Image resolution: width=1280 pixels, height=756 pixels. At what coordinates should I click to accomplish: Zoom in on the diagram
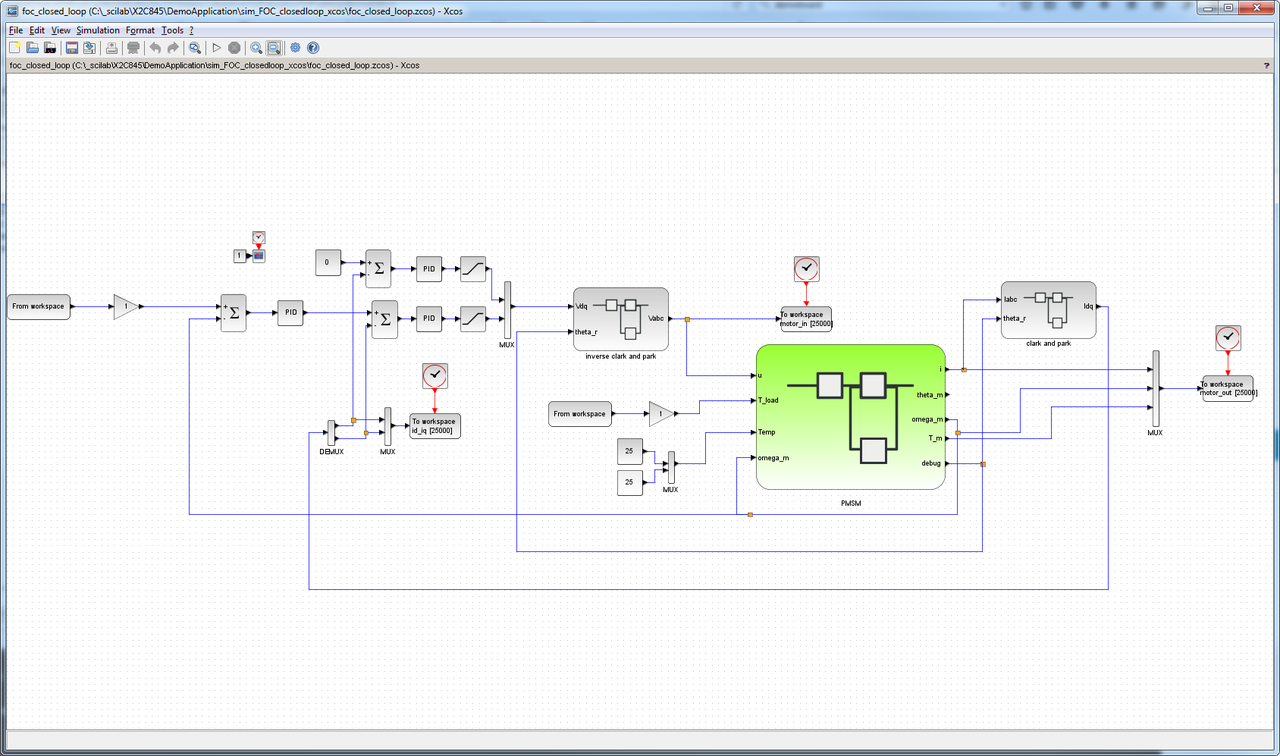click(x=255, y=47)
